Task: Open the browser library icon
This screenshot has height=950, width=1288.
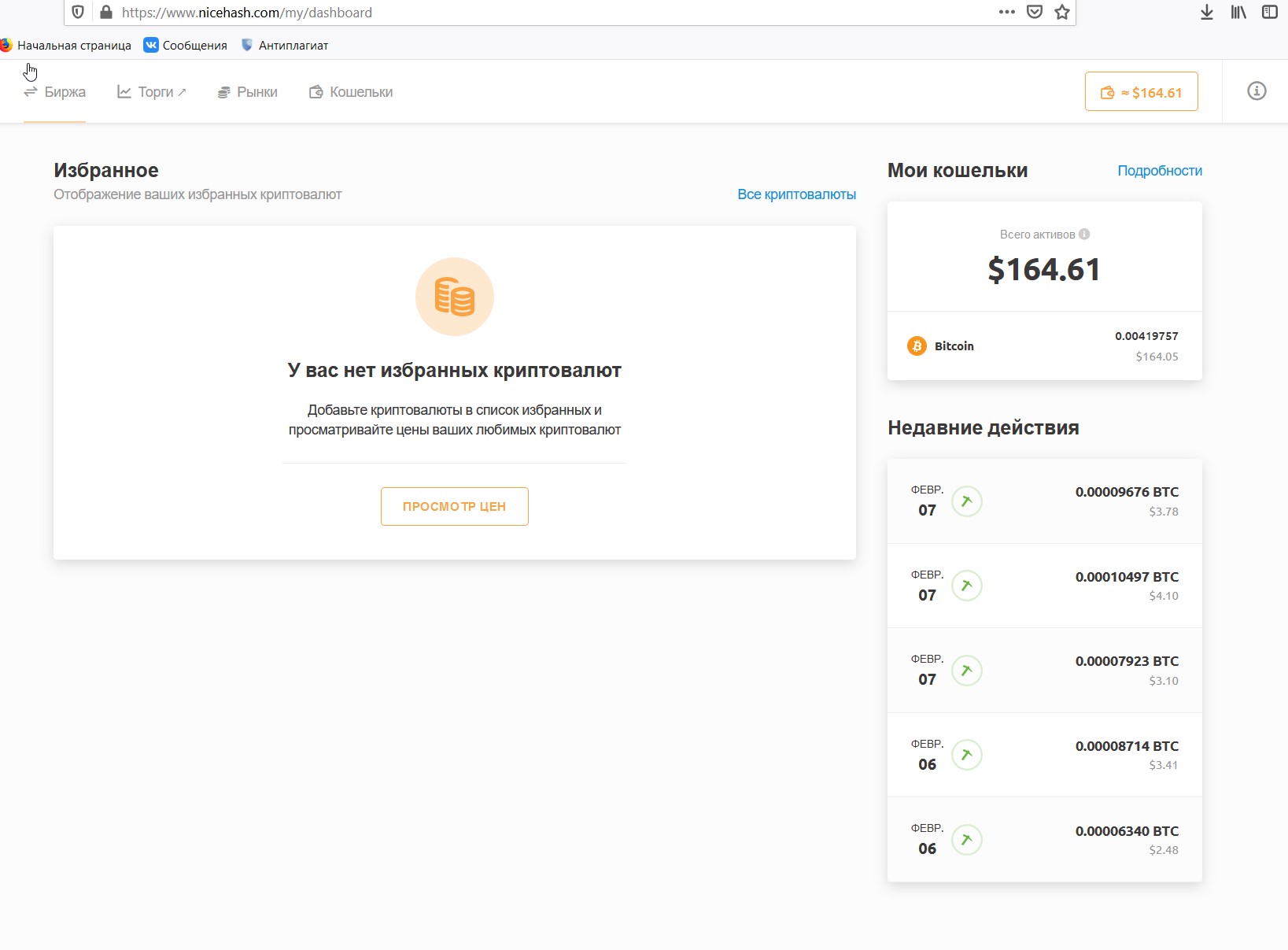Action: [1238, 13]
